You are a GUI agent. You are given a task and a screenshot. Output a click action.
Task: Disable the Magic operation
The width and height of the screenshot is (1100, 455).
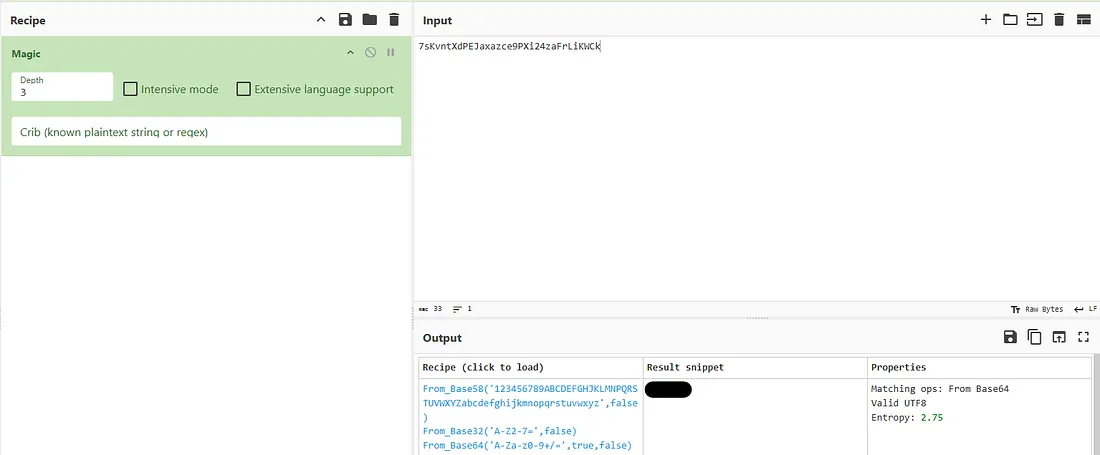370,52
